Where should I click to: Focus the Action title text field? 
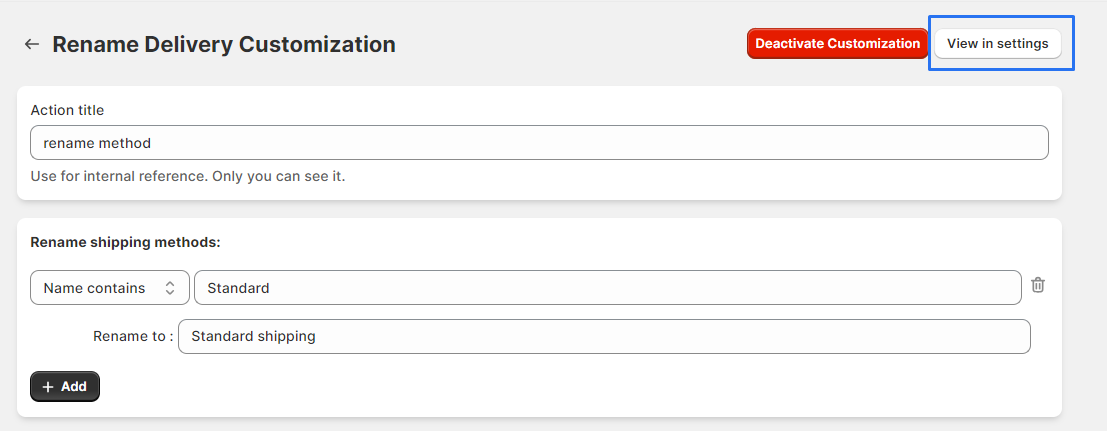pos(539,143)
